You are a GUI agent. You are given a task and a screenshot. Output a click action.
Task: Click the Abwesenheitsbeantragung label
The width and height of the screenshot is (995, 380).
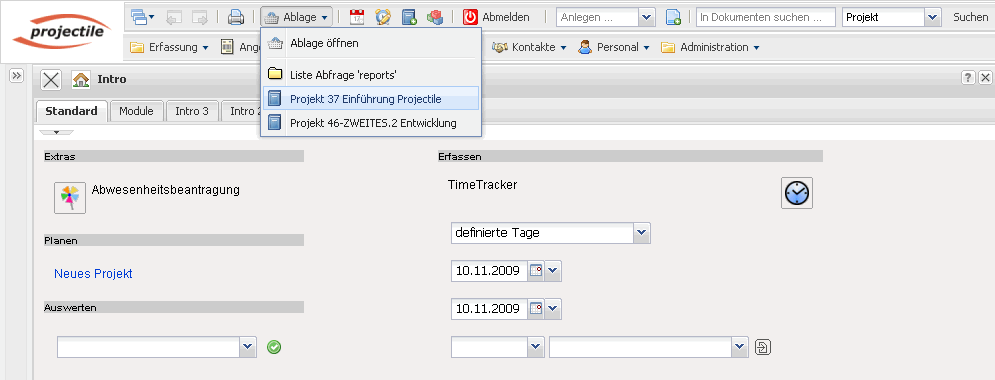pos(166,189)
